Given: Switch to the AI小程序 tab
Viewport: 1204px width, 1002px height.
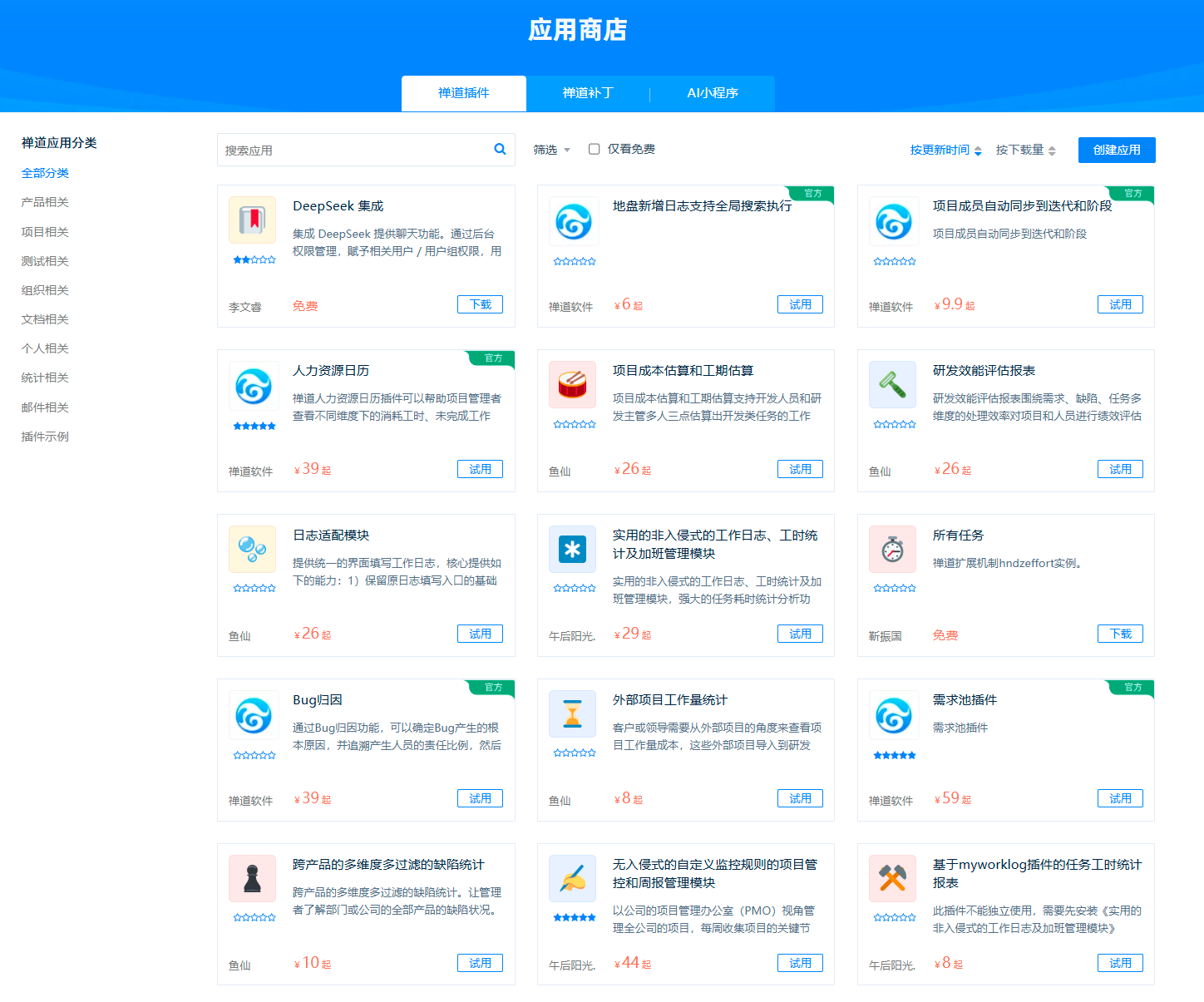Looking at the screenshot, I should coord(713,93).
